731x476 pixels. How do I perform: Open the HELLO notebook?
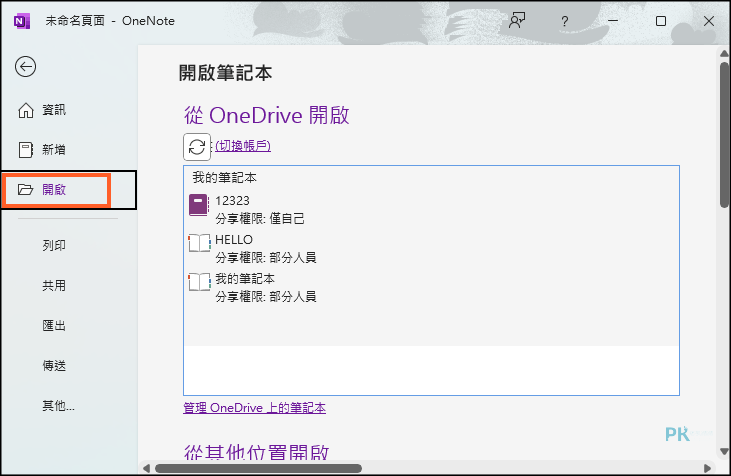tap(431, 248)
